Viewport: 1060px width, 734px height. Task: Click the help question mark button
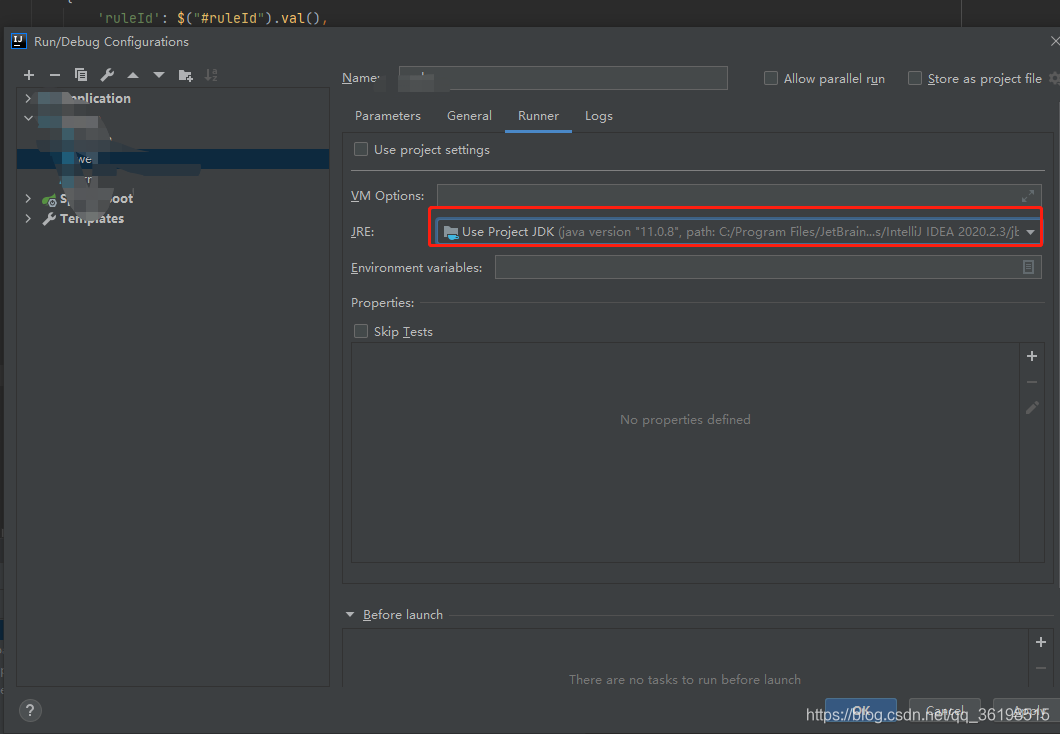tap(30, 710)
